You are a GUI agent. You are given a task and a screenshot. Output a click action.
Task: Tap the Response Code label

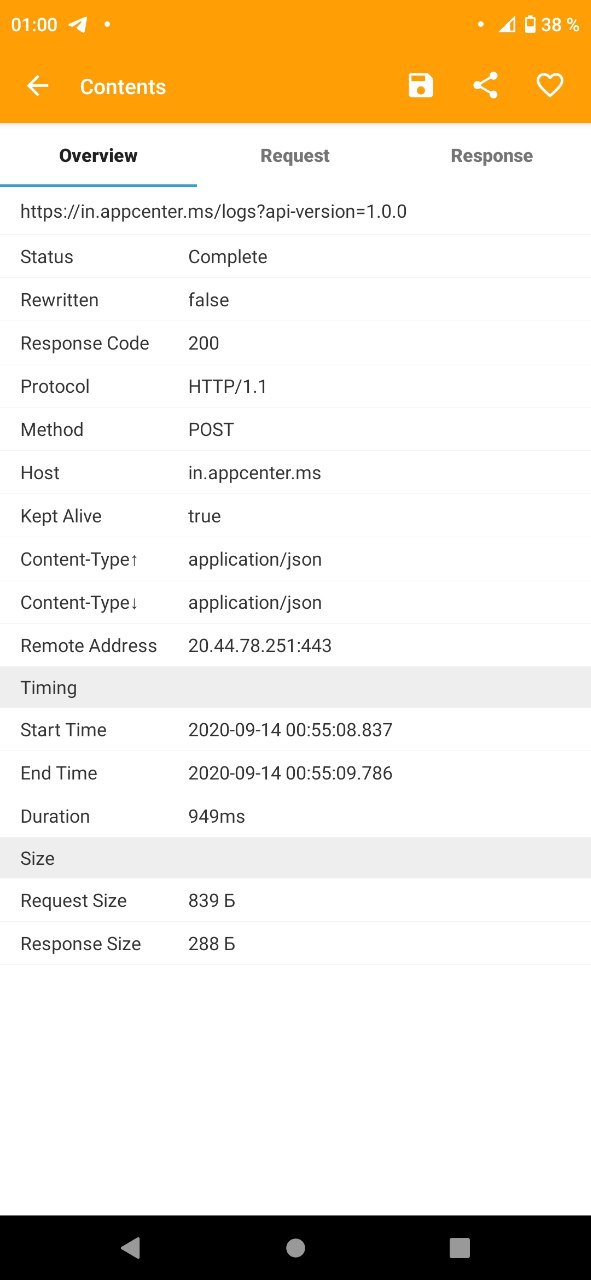(x=85, y=343)
